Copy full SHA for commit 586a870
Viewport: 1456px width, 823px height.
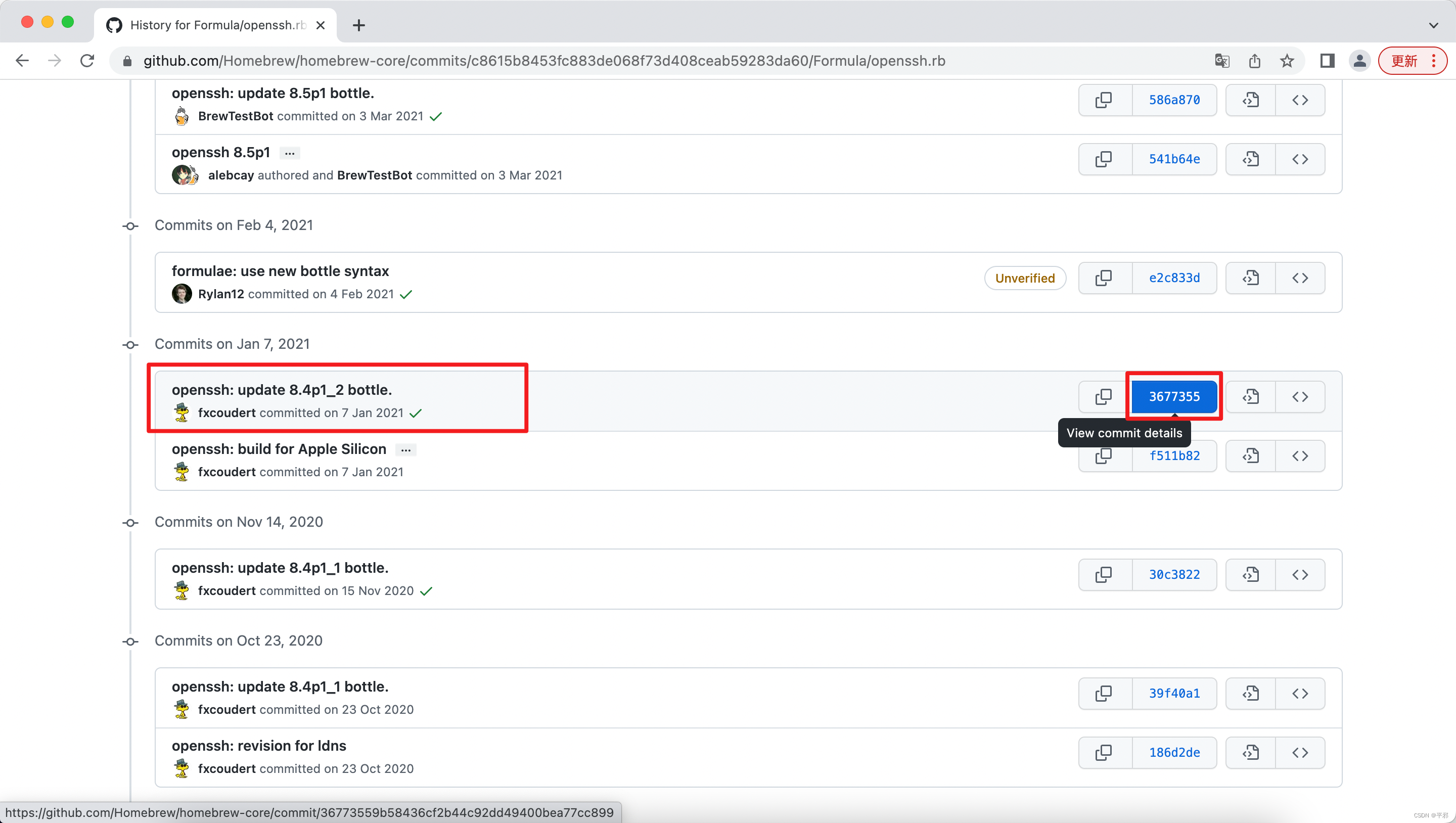(1104, 100)
